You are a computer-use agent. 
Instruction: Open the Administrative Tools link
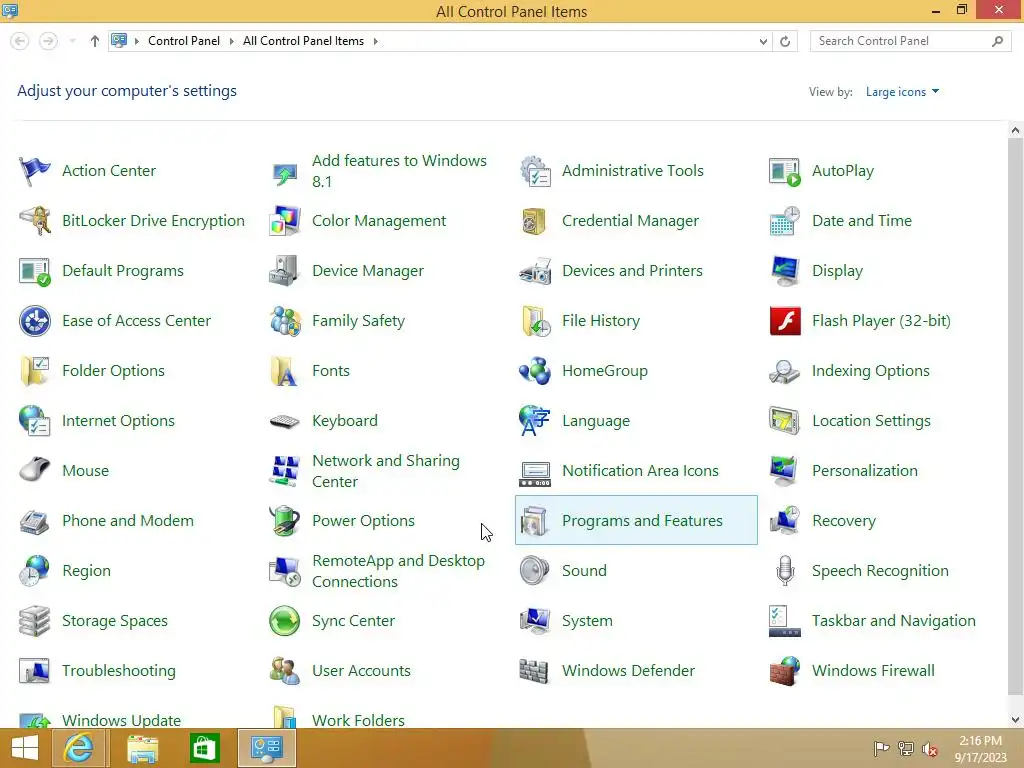pos(633,171)
